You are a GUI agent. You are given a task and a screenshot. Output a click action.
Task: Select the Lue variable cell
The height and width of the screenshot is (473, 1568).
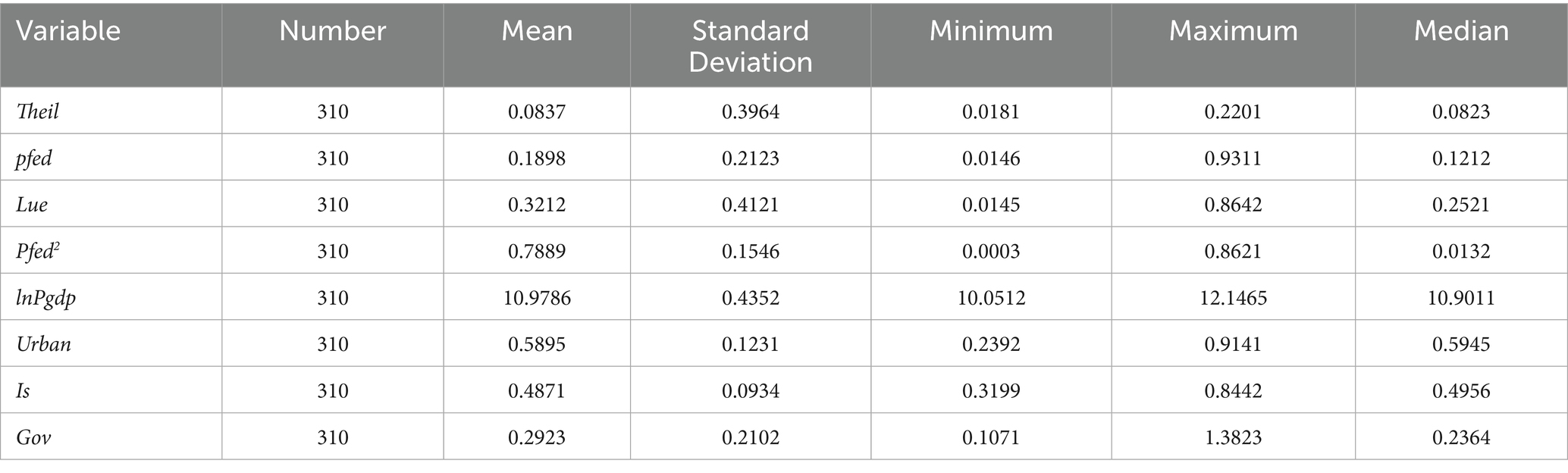32,205
